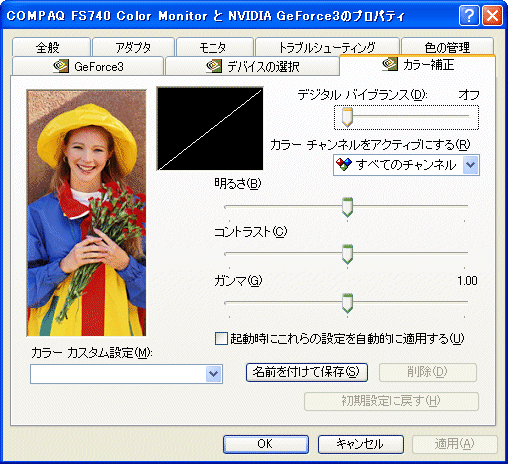This screenshot has height=464, width=508.
Task: Click the 削除 button
Action: click(428, 372)
